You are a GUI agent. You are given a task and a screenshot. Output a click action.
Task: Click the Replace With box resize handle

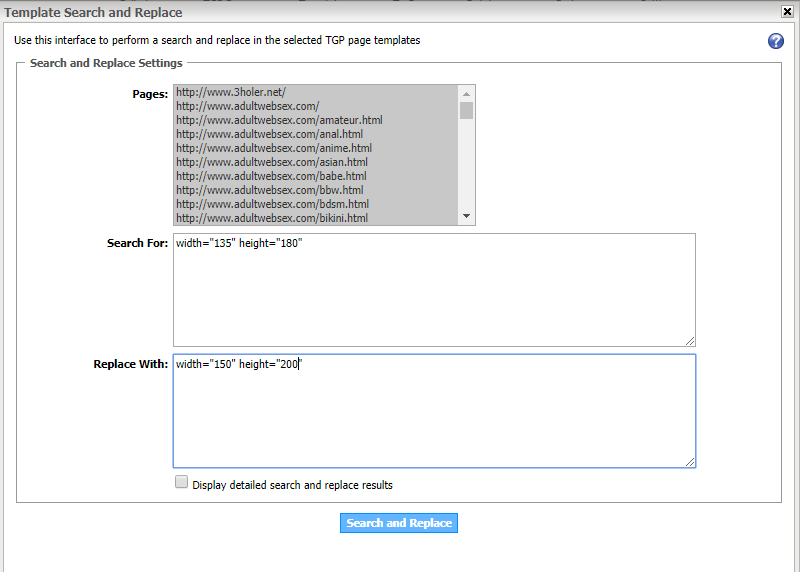coord(690,462)
